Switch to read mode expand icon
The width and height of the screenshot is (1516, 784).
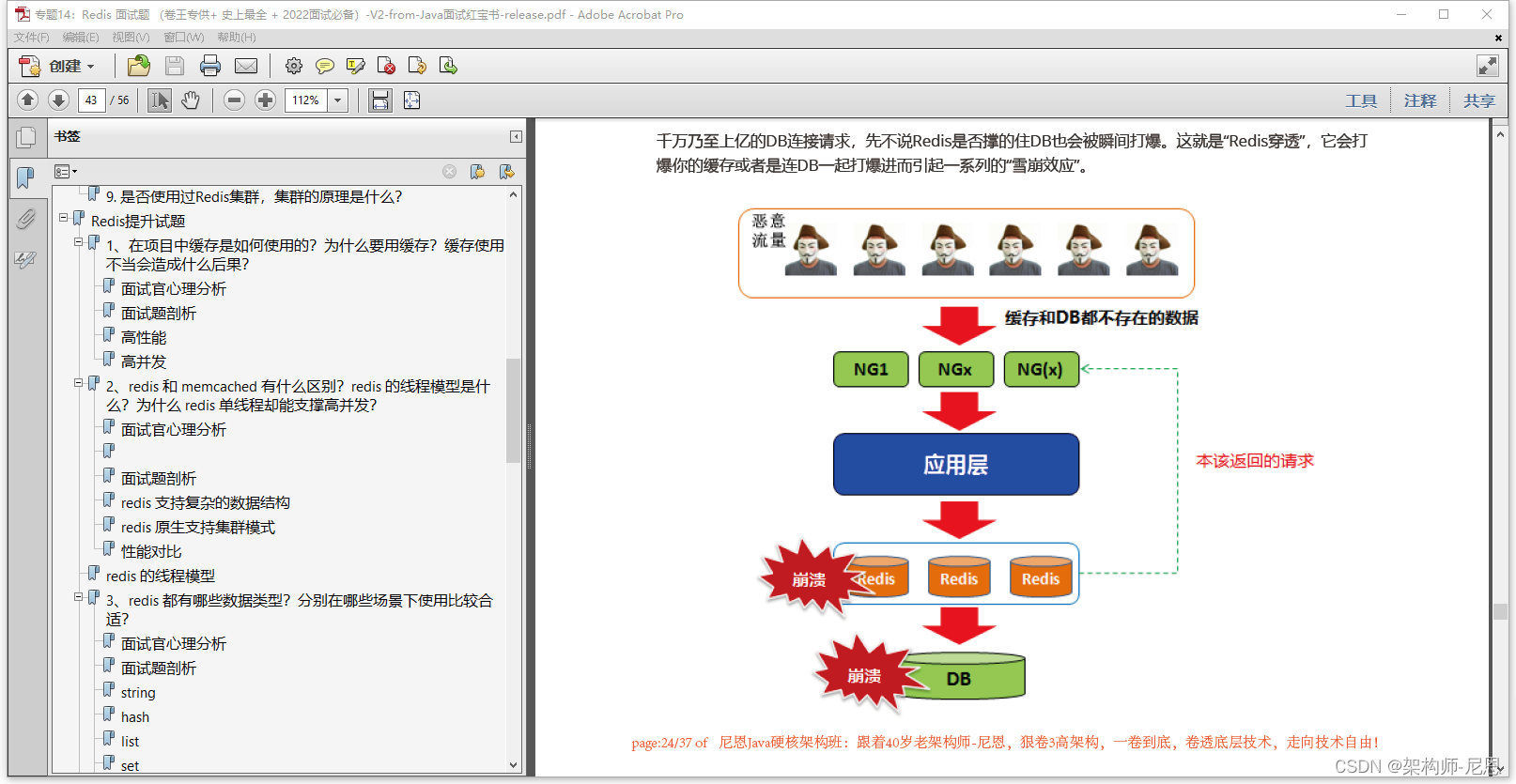coord(1487,65)
